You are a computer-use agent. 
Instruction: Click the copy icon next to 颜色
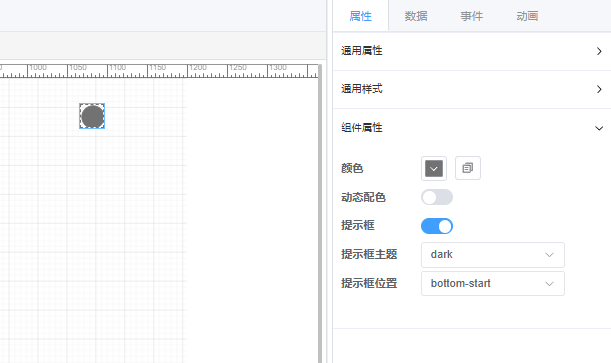click(468, 168)
